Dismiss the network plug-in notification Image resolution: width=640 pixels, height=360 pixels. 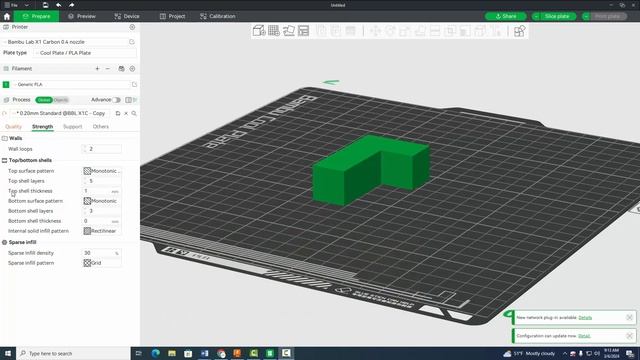click(x=629, y=317)
